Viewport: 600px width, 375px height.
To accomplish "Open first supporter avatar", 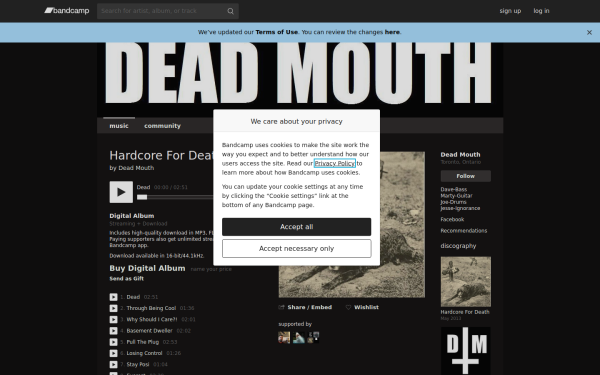I will pyautogui.click(x=284, y=338).
